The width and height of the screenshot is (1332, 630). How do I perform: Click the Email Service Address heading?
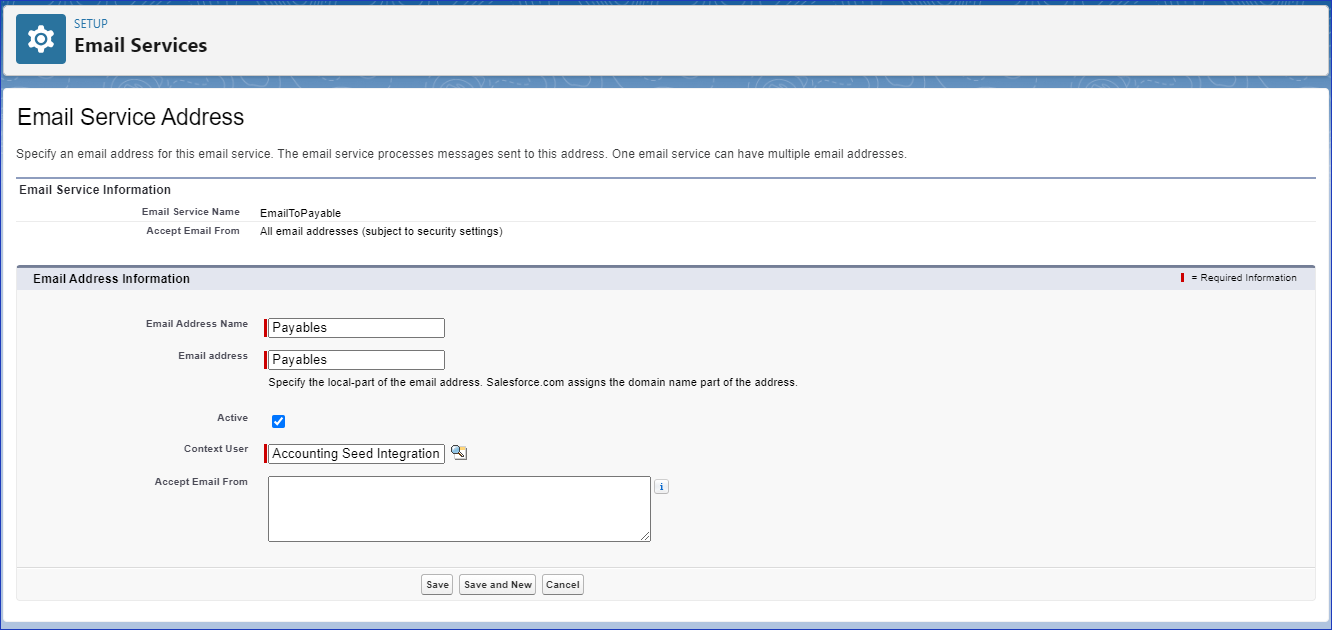(131, 117)
